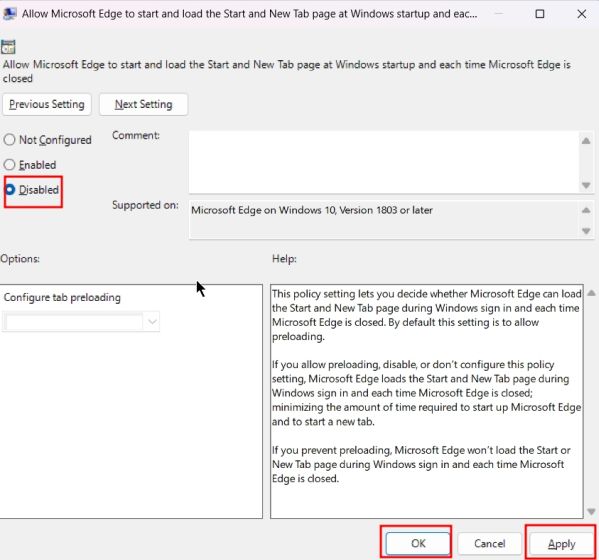Click the Comment box scroll down arrow

[586, 185]
